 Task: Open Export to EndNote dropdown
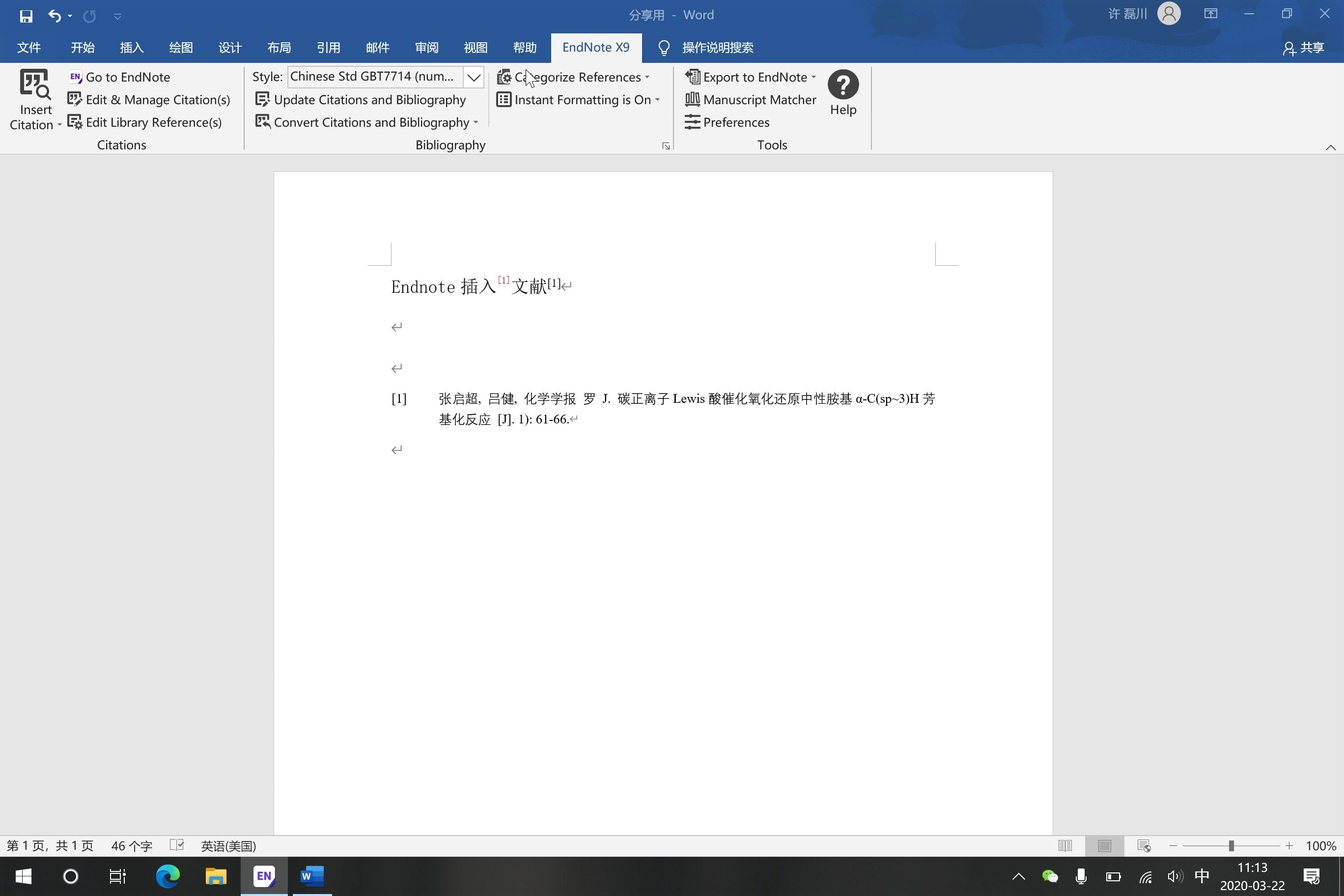click(813, 77)
